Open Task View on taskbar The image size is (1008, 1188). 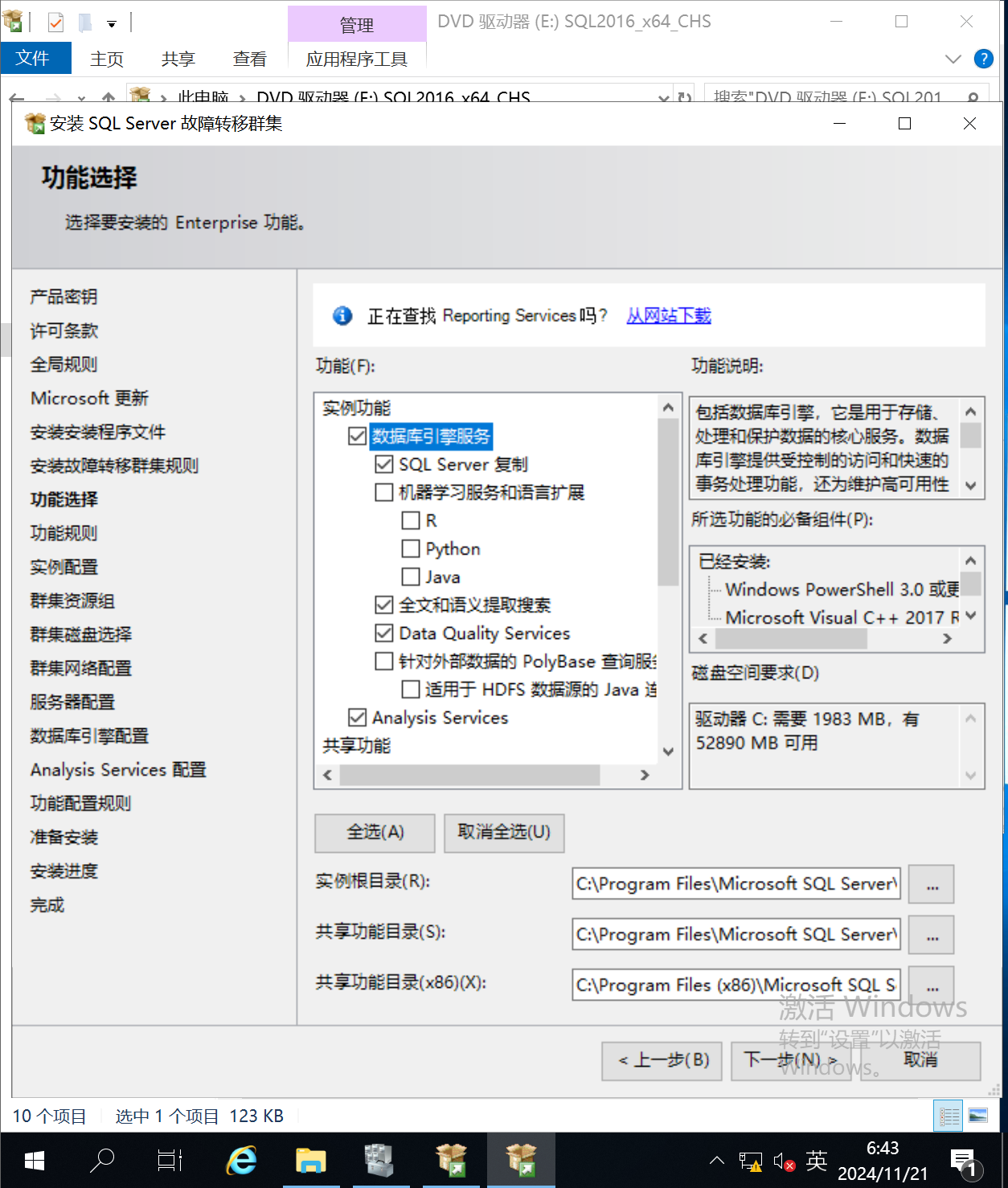170,1161
